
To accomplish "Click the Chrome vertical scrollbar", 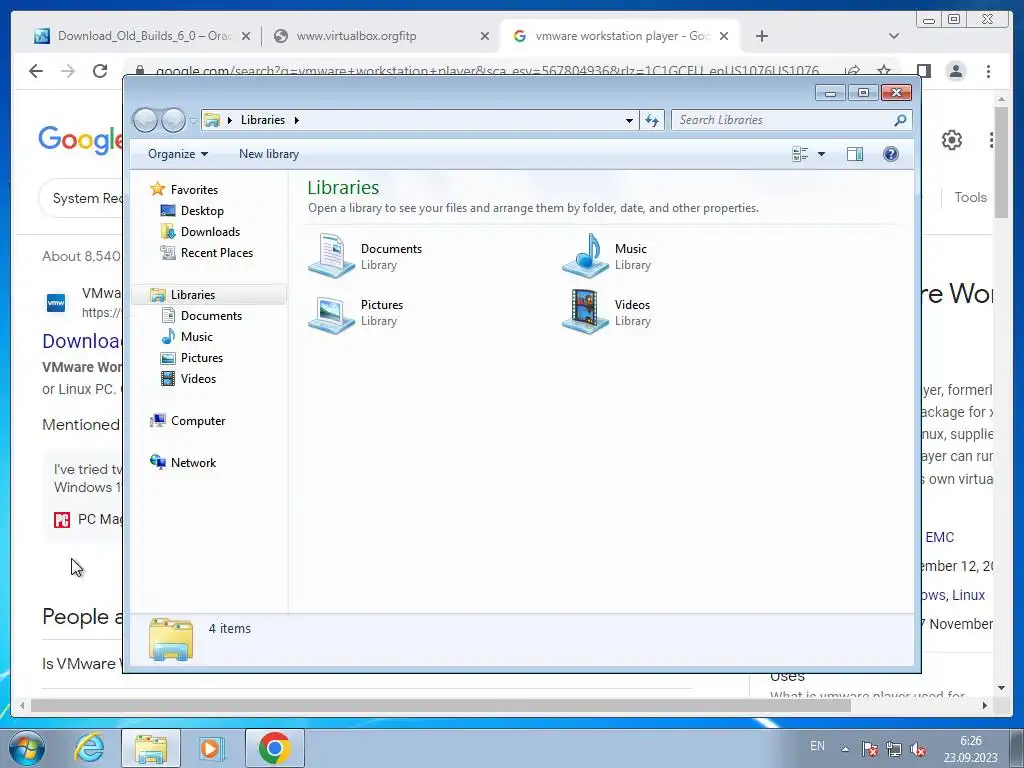I will [x=1001, y=163].
